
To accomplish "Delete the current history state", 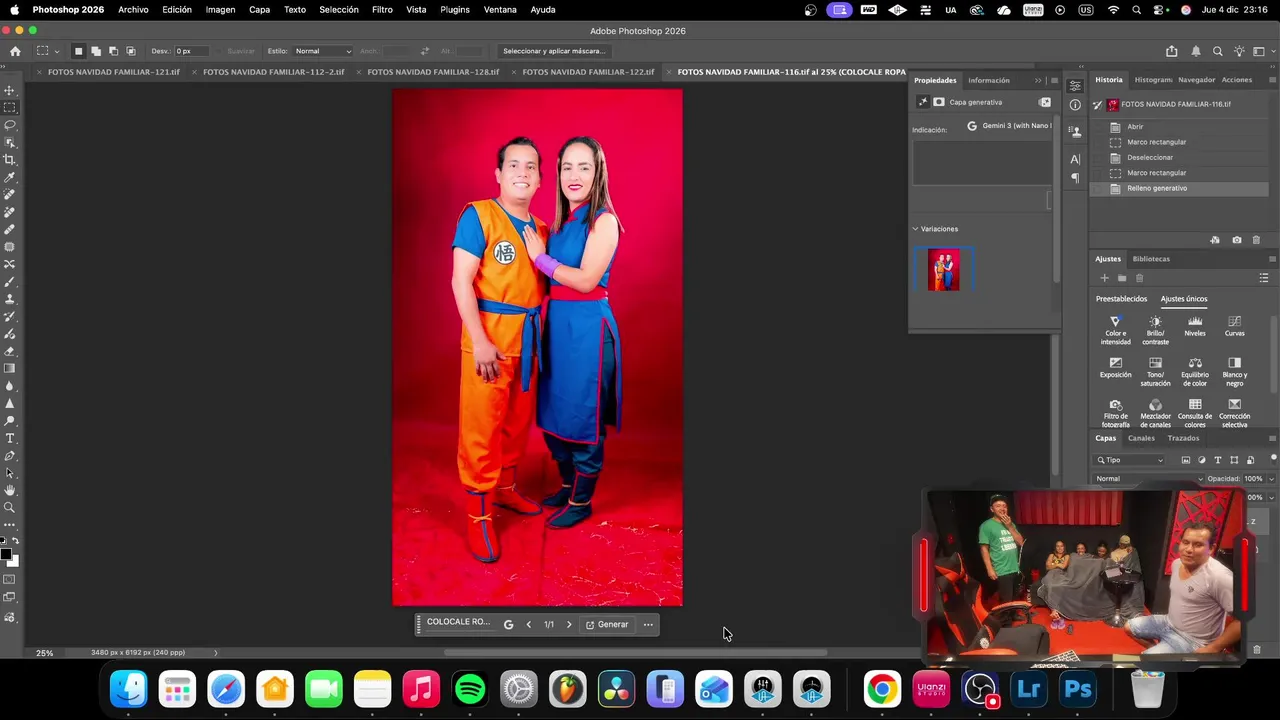I will click(x=1257, y=240).
